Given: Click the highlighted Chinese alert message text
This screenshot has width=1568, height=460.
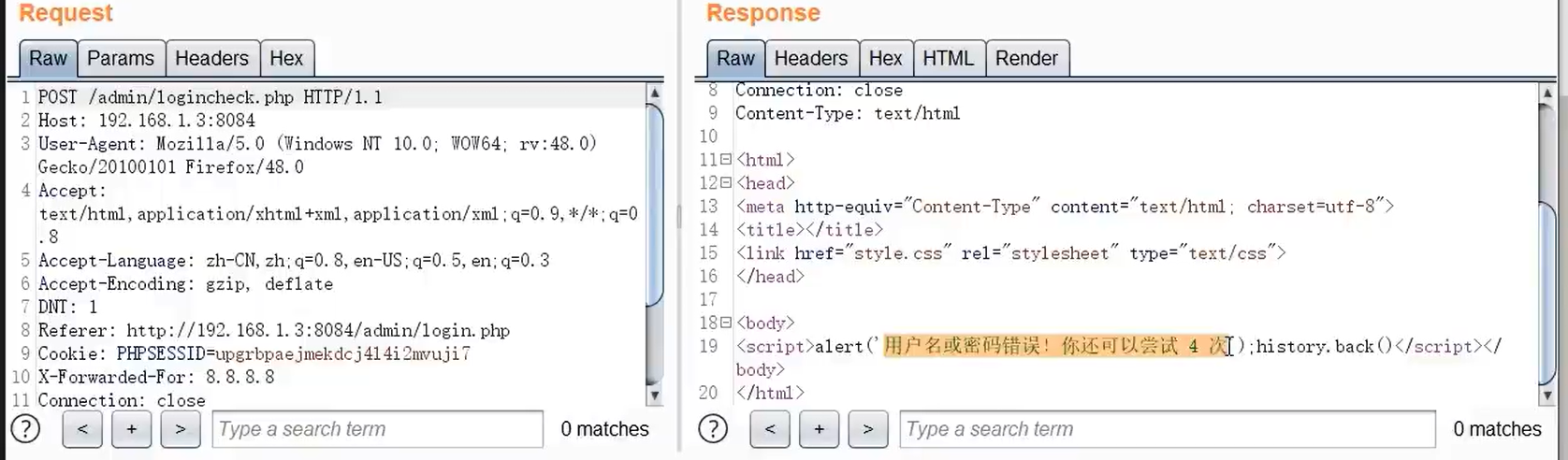Looking at the screenshot, I should point(1057,346).
